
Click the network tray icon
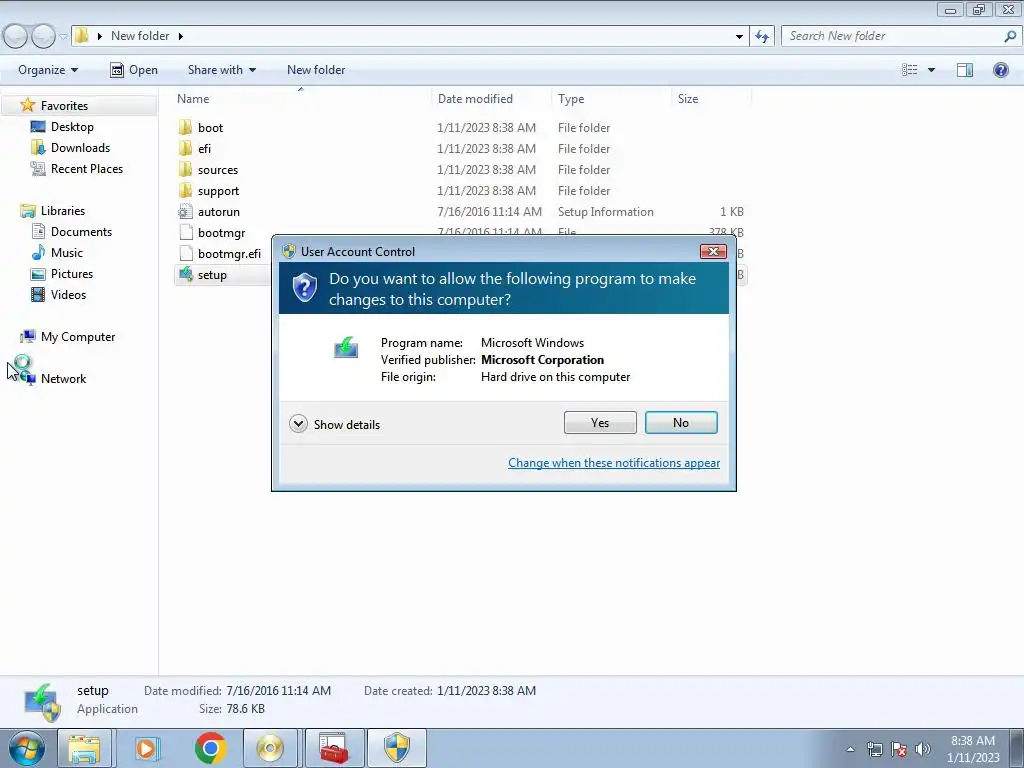[874, 749]
